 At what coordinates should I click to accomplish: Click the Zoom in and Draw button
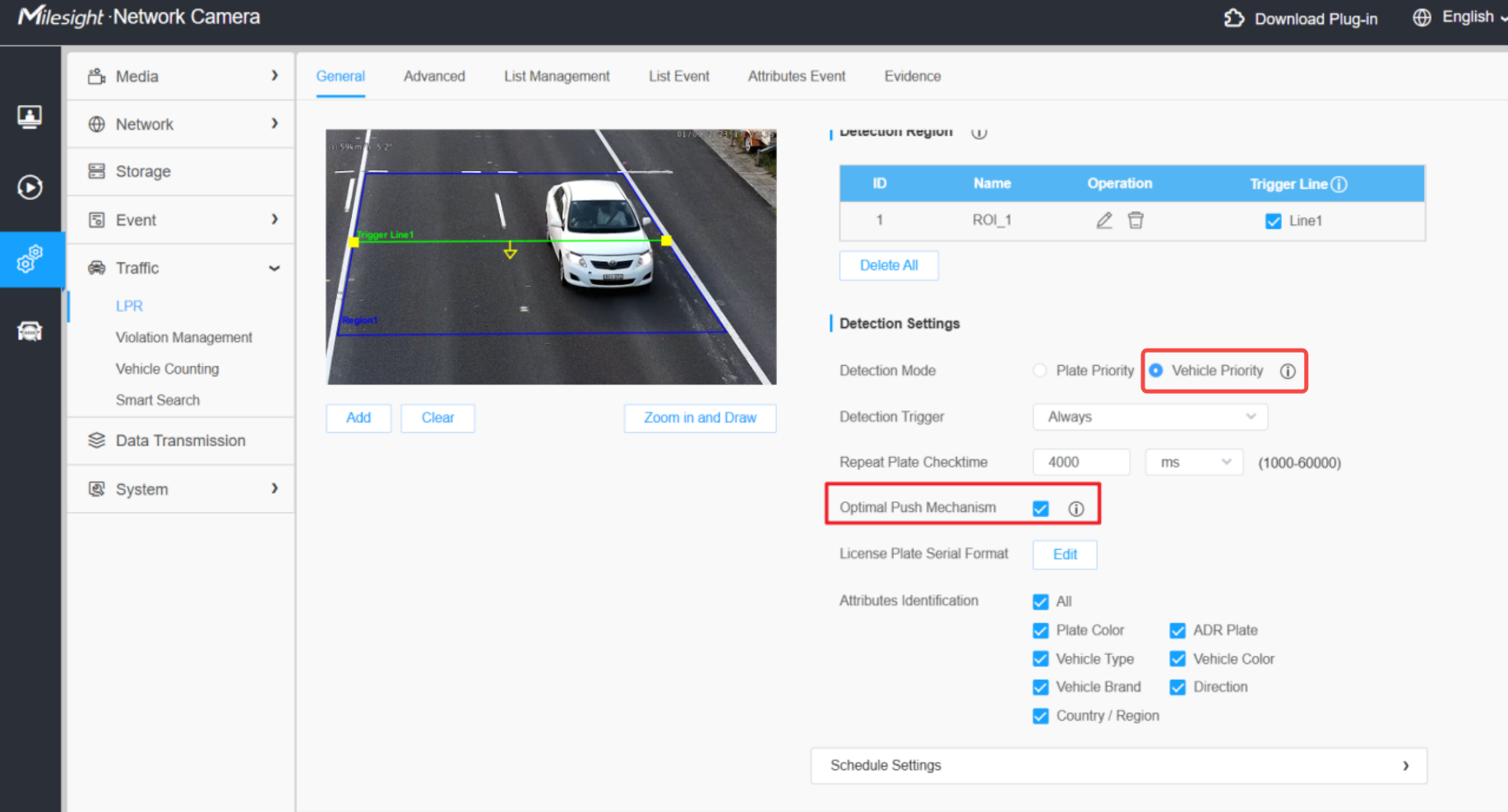coord(700,418)
